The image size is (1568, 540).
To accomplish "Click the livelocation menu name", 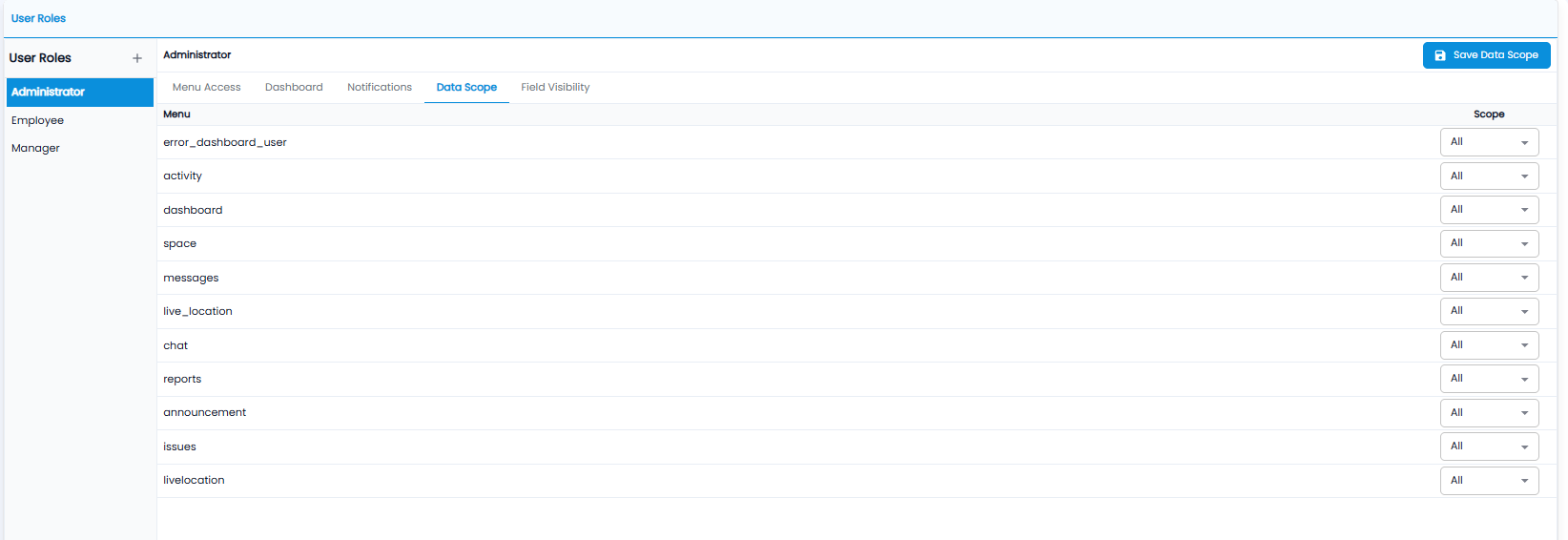I will (194, 480).
